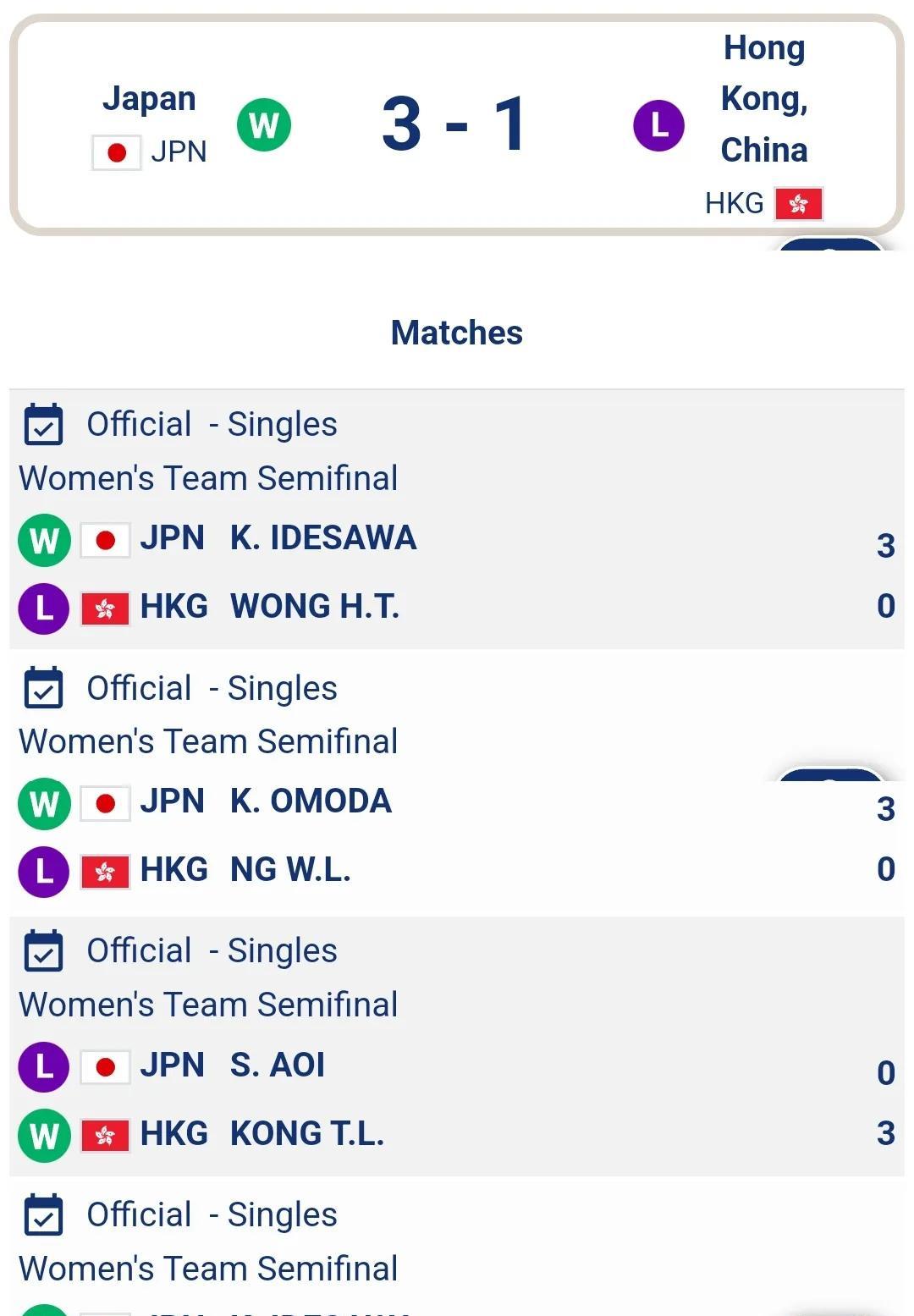Click the W badge next to K. OMODA
914x1316 pixels.
point(43,802)
